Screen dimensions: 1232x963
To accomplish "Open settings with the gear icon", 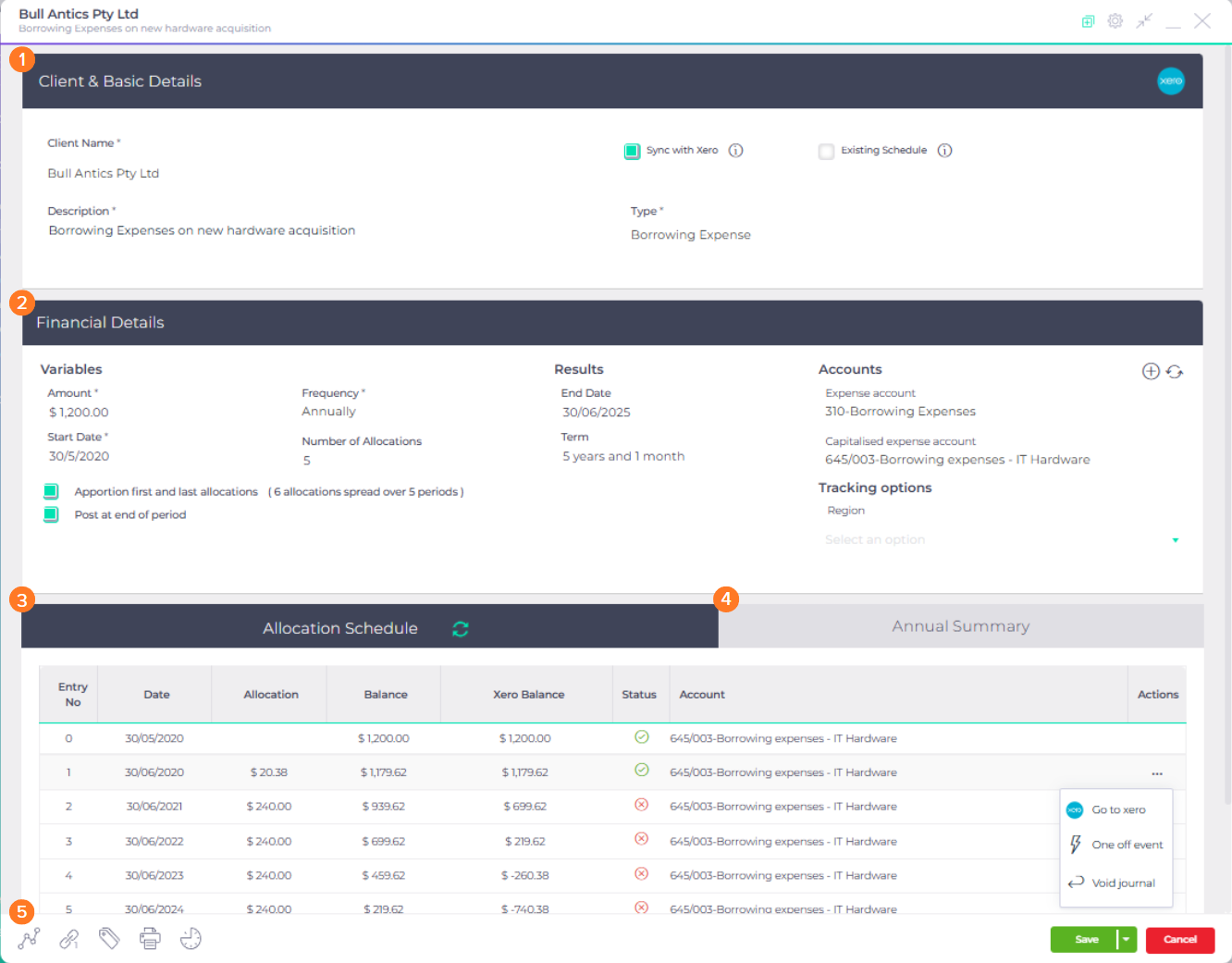I will coord(1115,21).
